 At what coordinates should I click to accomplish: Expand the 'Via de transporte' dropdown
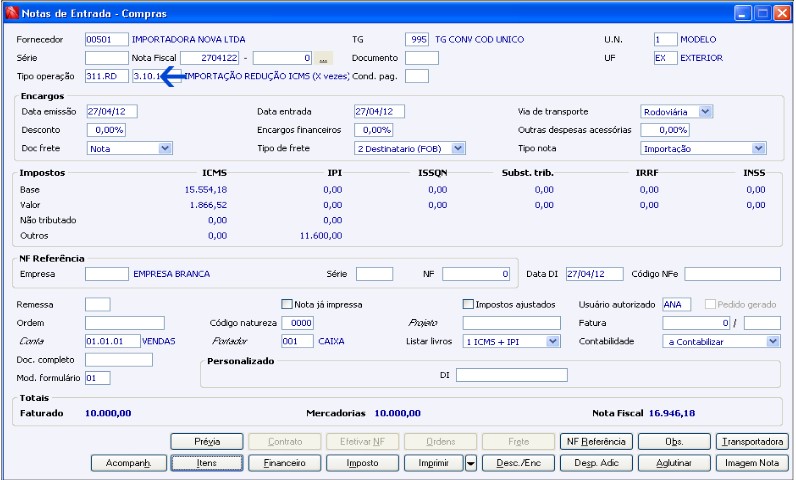click(x=706, y=111)
